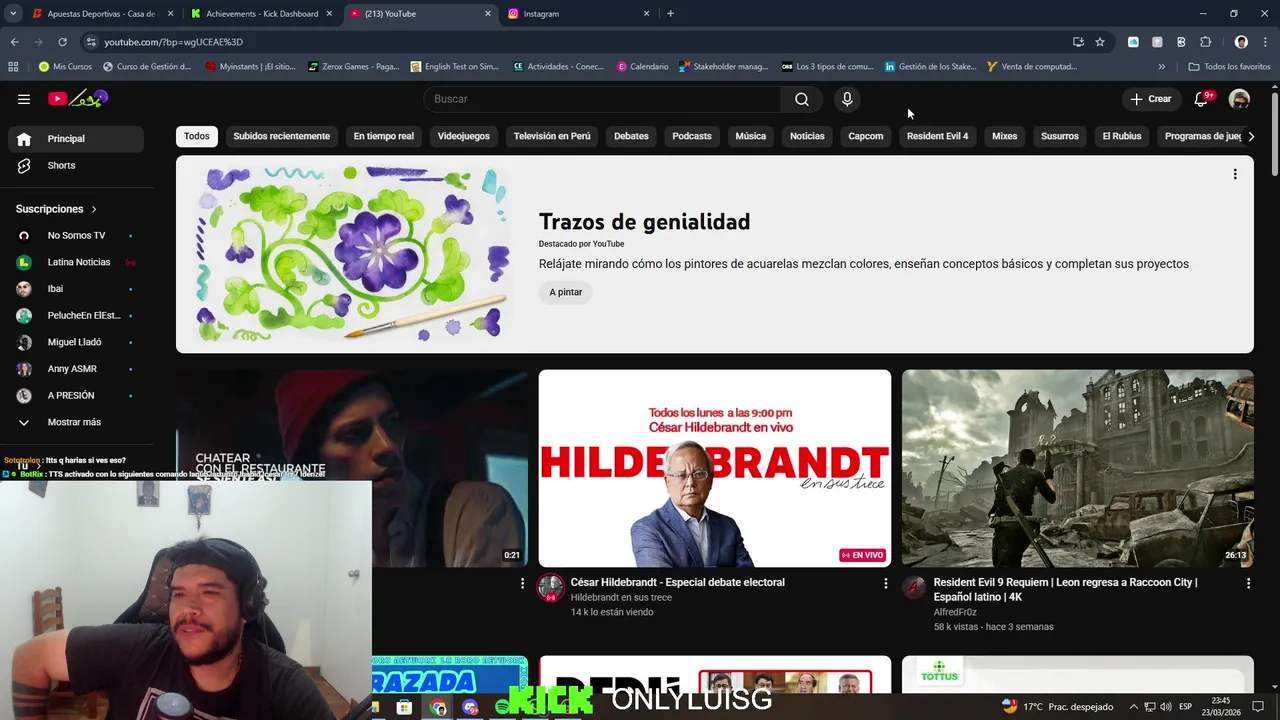Open the Mis Cursos bookmark
Viewport: 1280px width, 720px height.
[65, 67]
